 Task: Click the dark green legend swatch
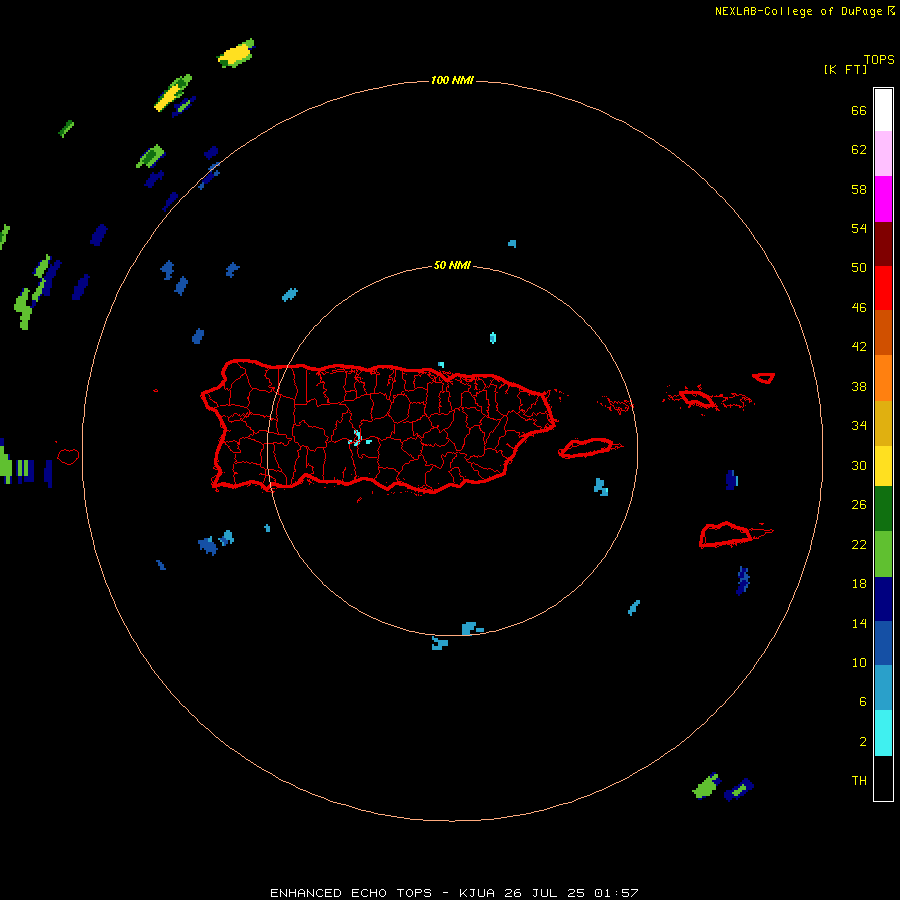(883, 509)
